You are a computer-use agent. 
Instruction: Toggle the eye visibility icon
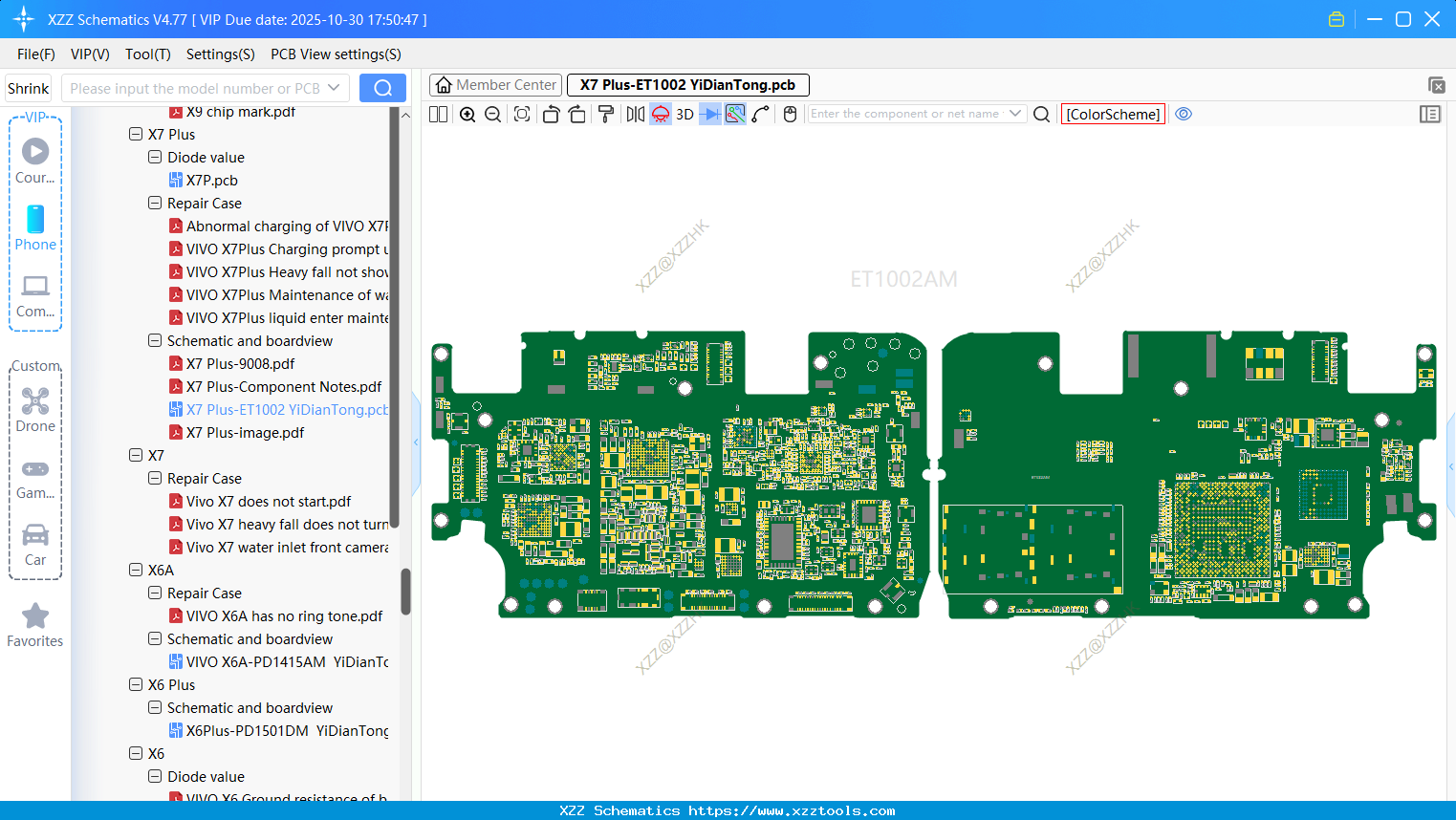coord(1184,114)
